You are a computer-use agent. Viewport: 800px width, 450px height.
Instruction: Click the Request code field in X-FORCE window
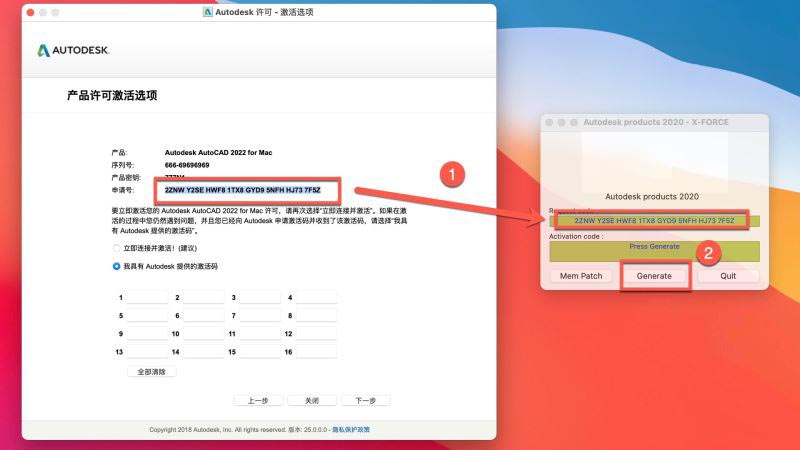click(655, 220)
